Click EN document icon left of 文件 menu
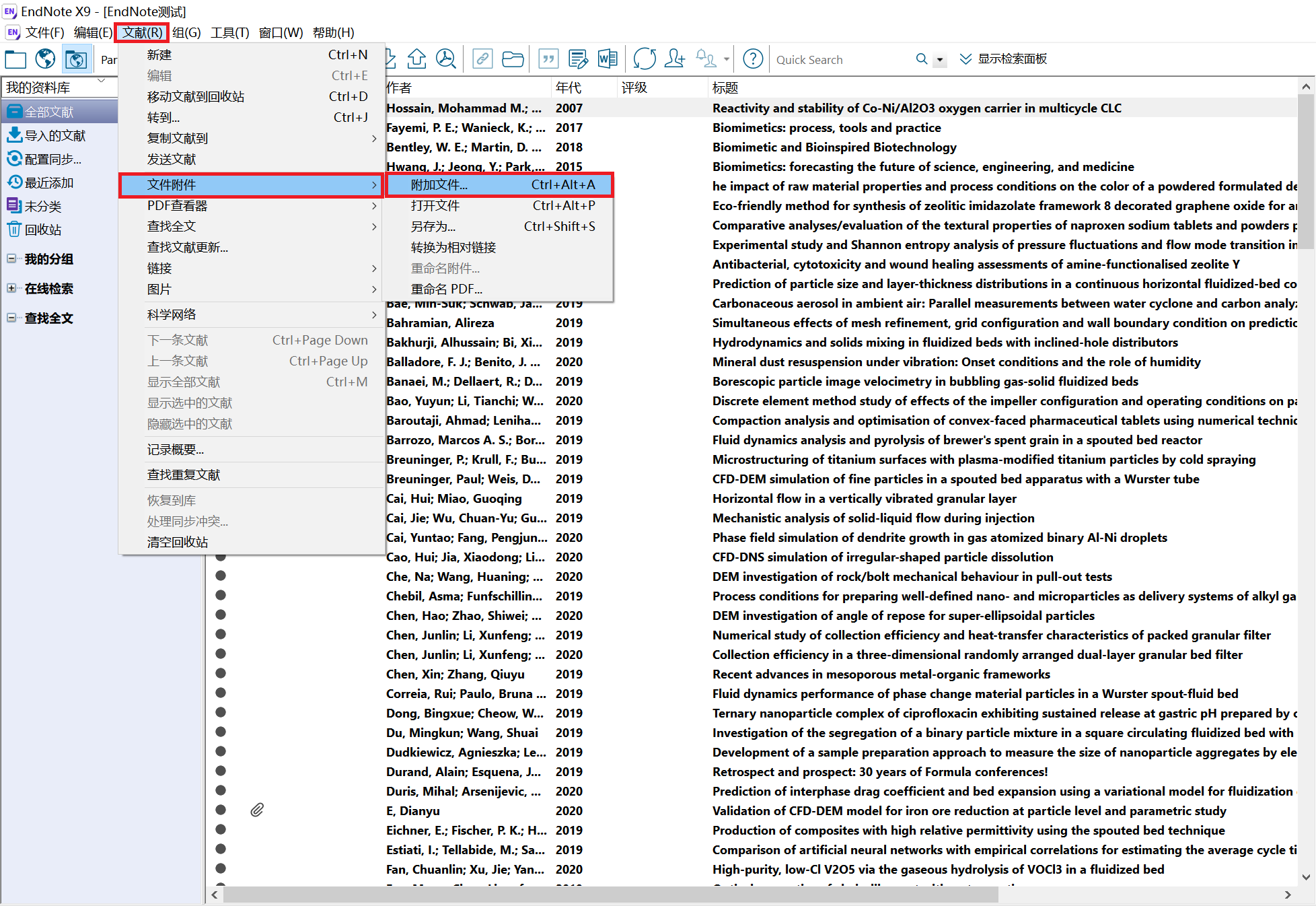 [x=12, y=32]
